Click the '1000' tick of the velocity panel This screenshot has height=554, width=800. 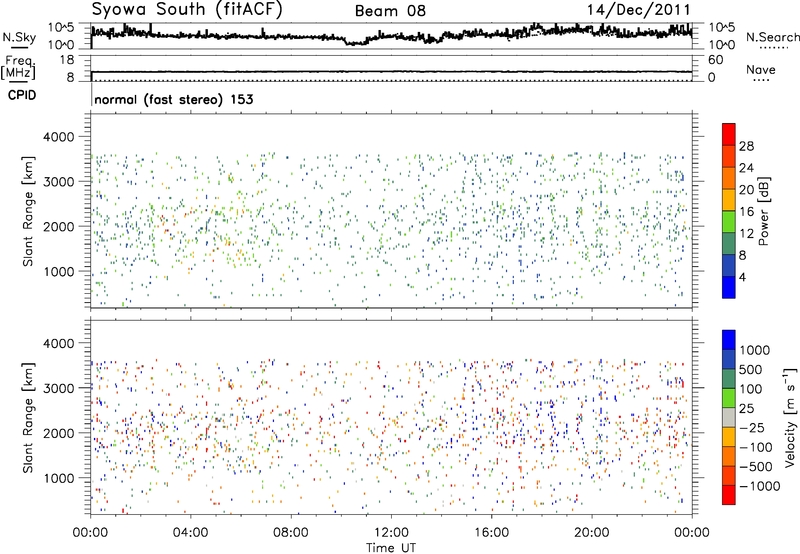coord(58,478)
